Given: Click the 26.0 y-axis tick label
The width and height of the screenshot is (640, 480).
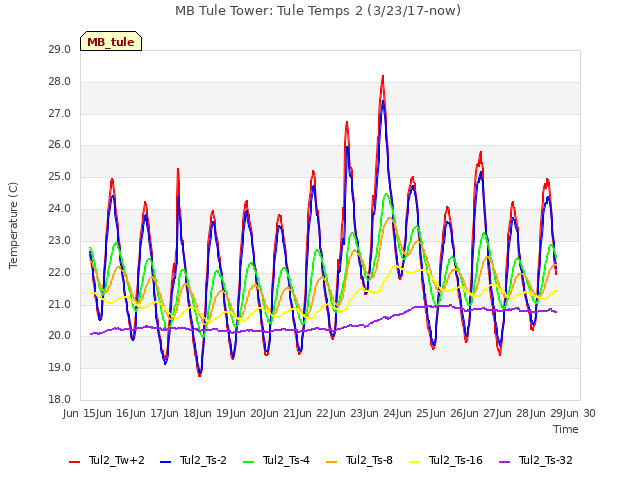Looking at the screenshot, I should (x=60, y=145).
